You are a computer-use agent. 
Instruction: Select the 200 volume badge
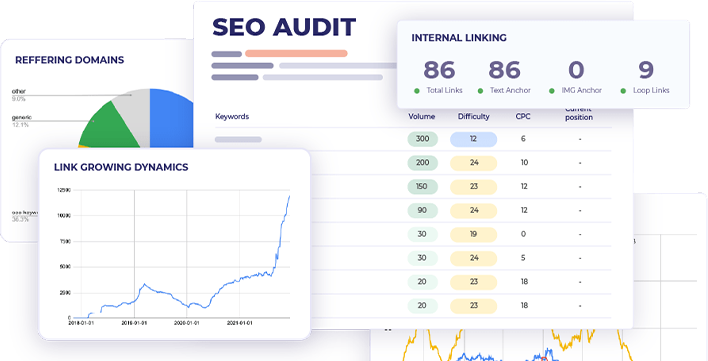[423, 162]
